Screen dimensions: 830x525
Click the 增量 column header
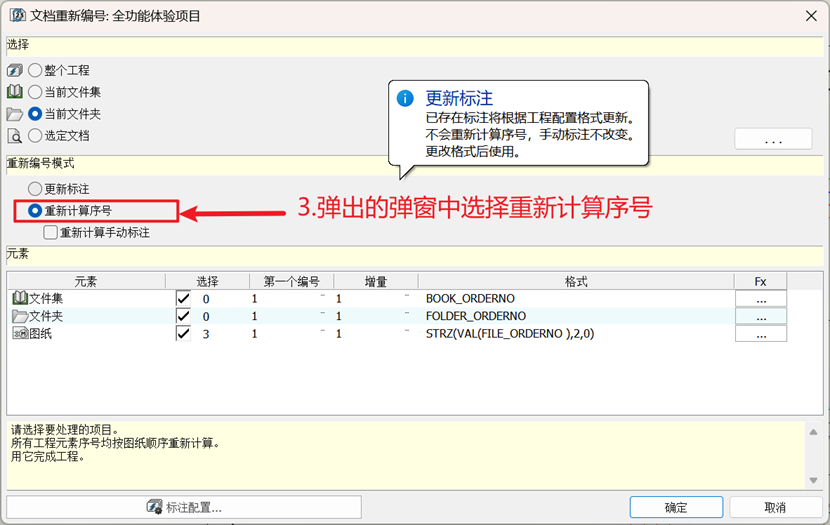click(x=376, y=281)
